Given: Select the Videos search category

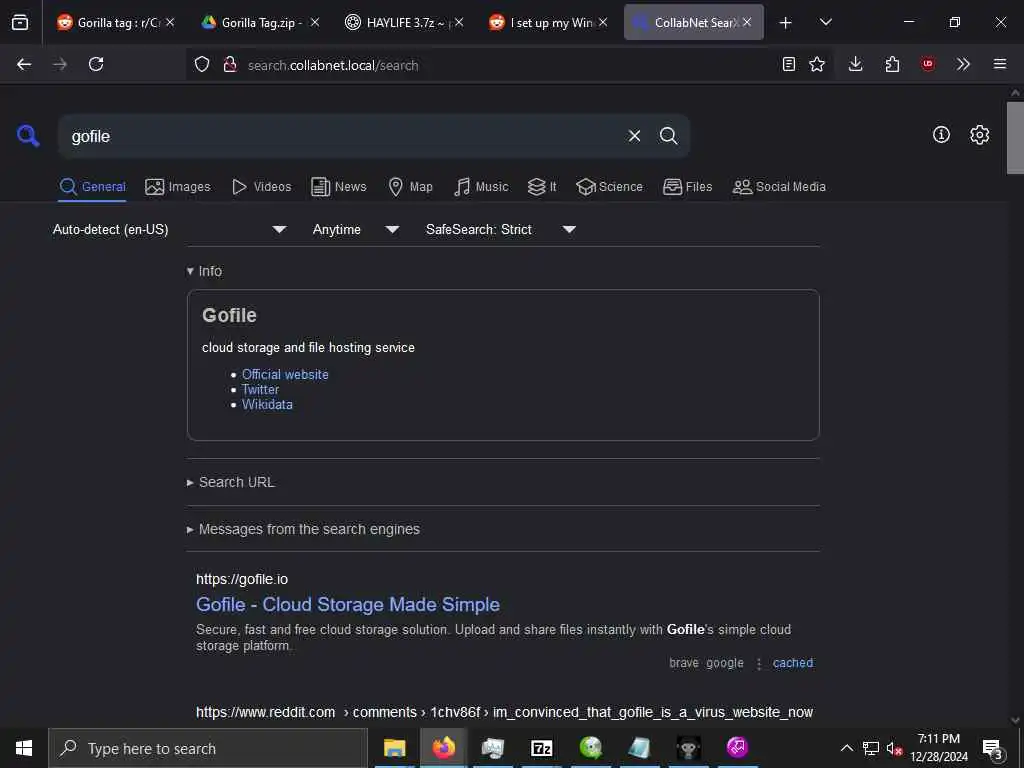Looking at the screenshot, I should point(262,187).
